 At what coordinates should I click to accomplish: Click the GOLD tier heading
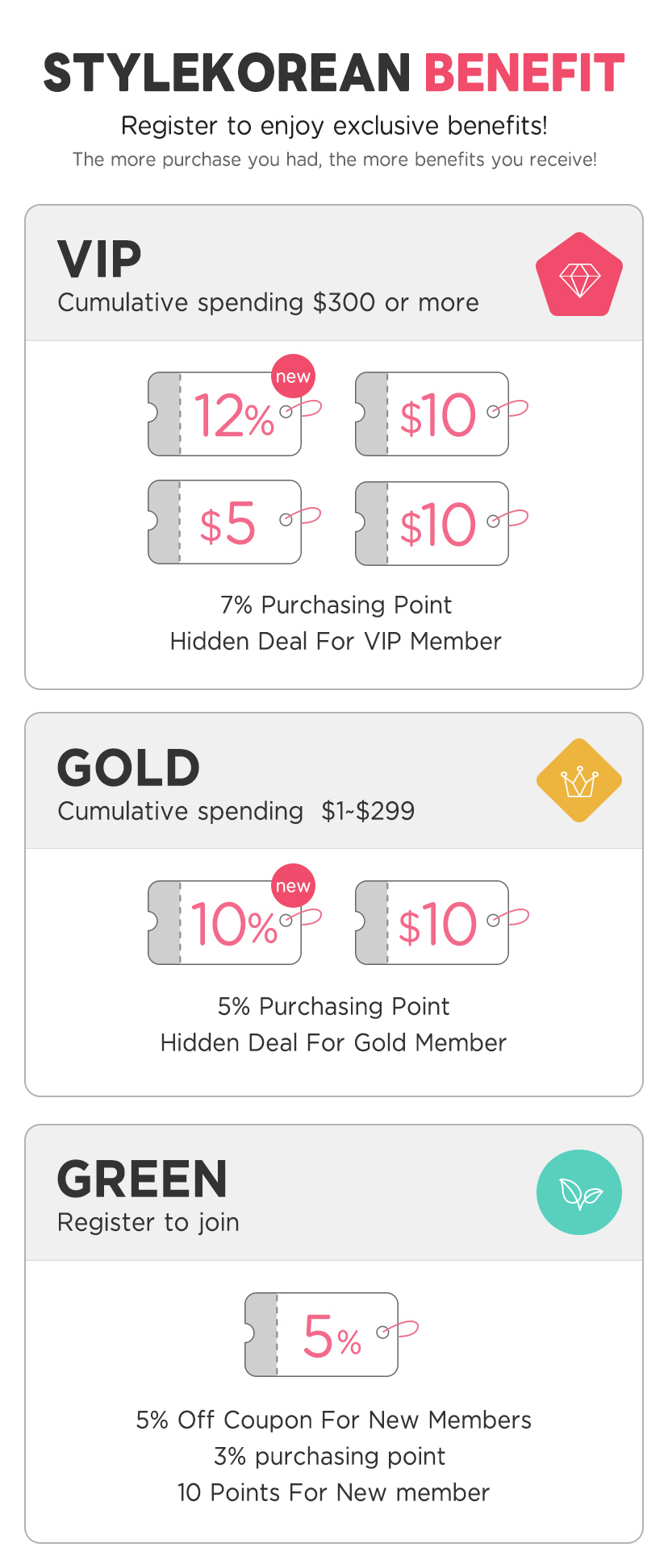[128, 767]
